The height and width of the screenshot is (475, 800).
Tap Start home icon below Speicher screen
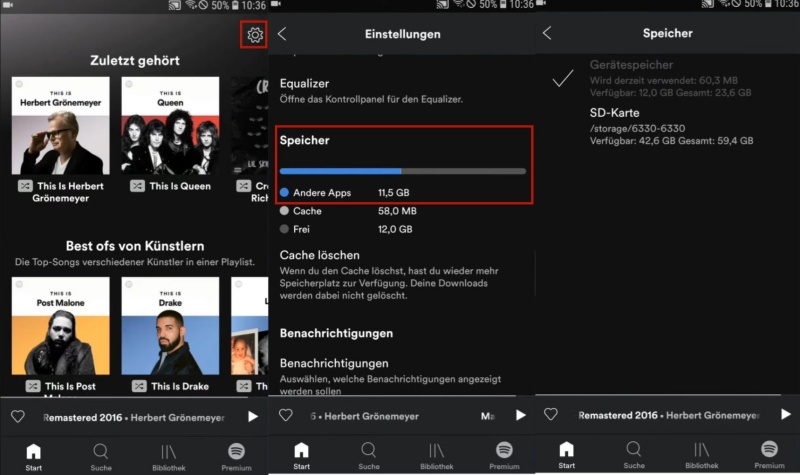click(566, 456)
